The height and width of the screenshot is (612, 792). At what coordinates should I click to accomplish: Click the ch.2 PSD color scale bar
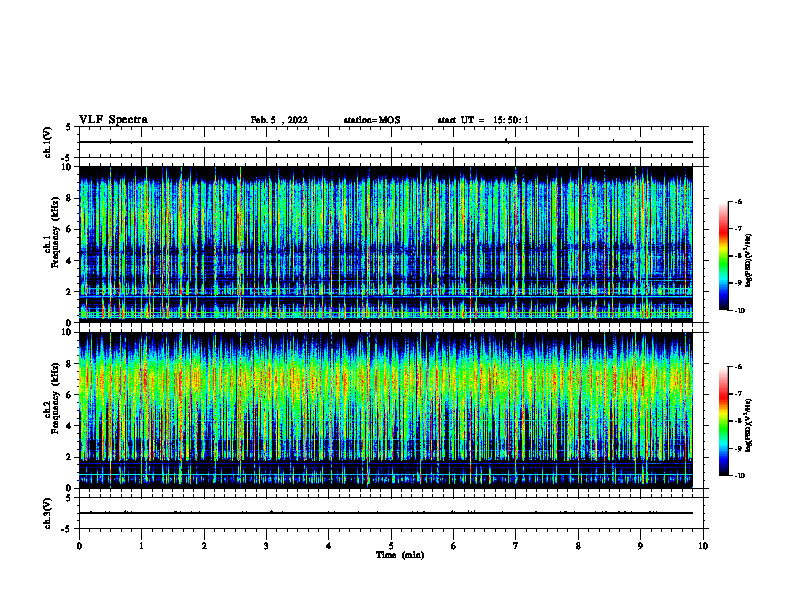(723, 421)
